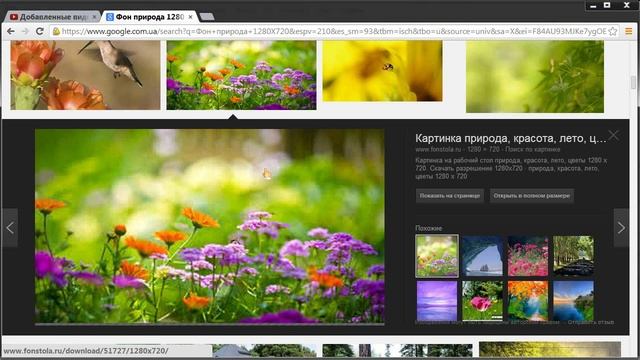This screenshot has width=640, height=360.
Task: Click the padlock icon in the address bar
Action: [56, 31]
